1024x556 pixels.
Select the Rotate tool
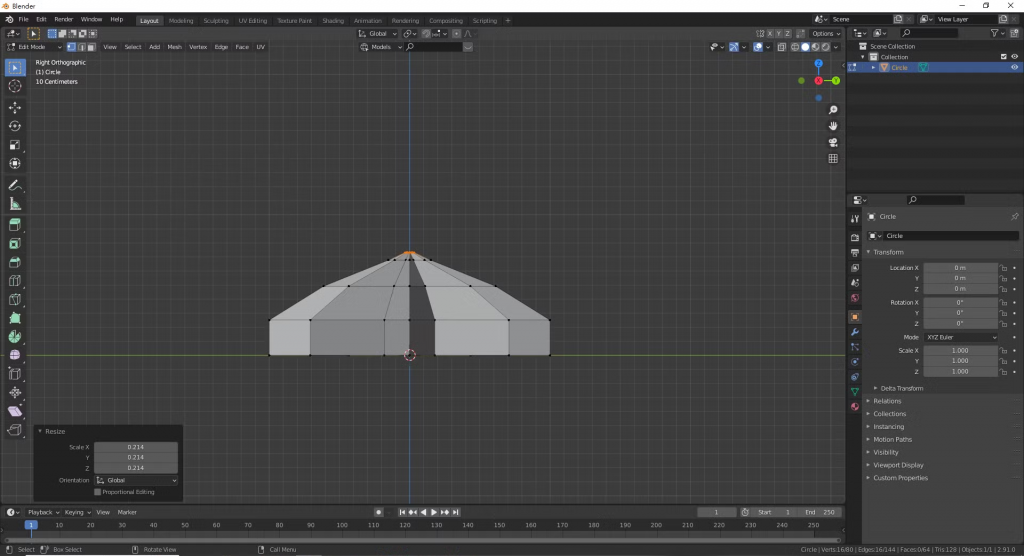coord(15,126)
